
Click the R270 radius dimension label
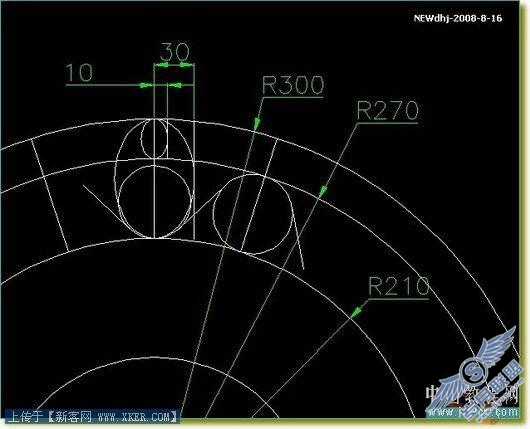tap(387, 111)
